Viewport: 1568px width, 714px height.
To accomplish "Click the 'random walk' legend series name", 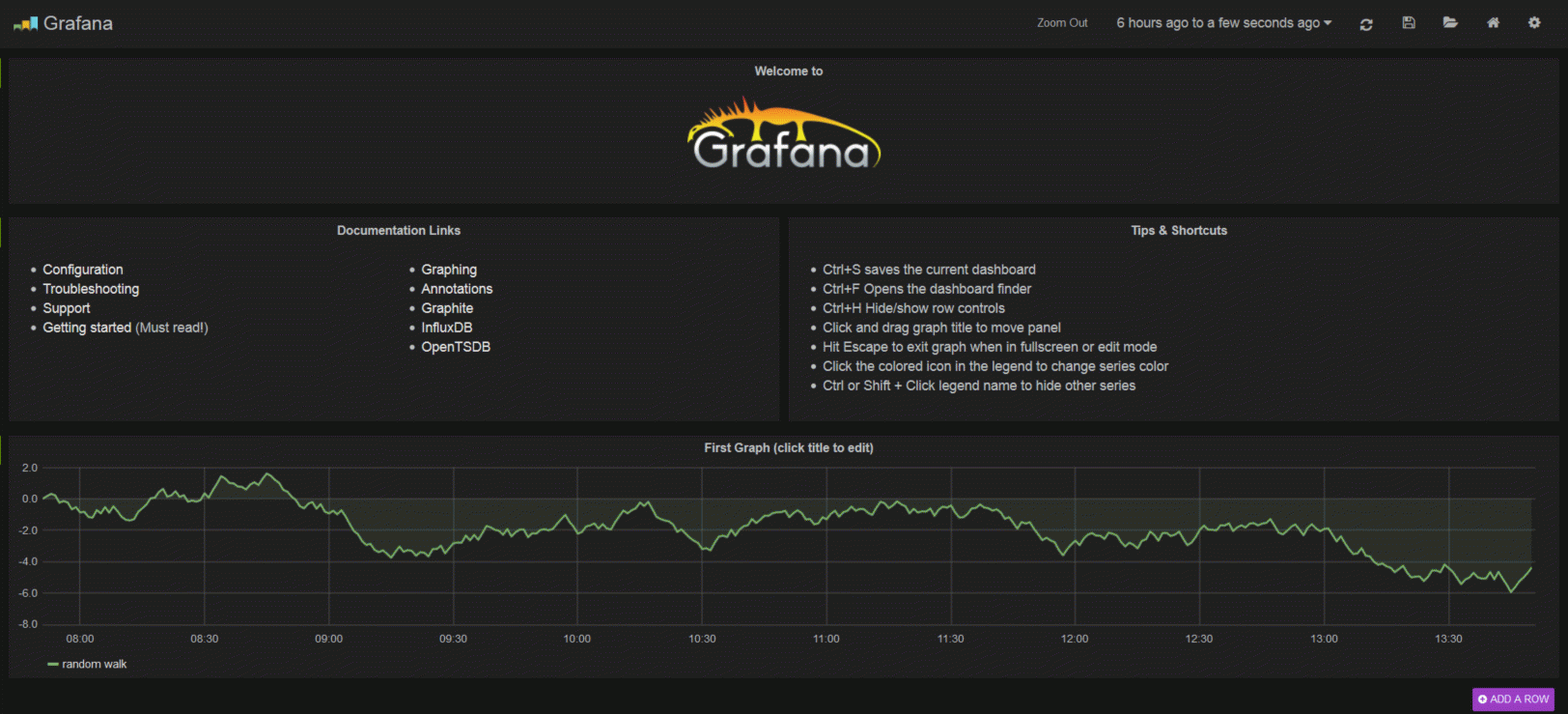I will point(95,665).
